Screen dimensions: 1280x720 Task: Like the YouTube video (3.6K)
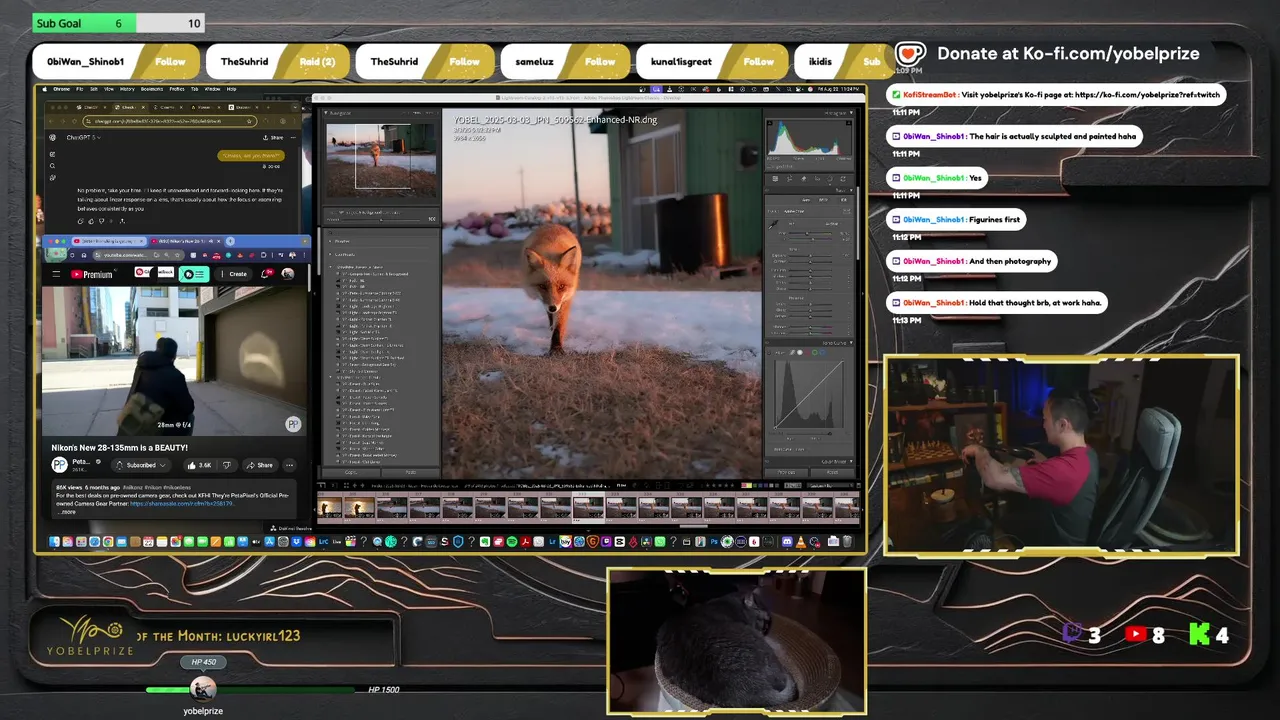point(199,465)
